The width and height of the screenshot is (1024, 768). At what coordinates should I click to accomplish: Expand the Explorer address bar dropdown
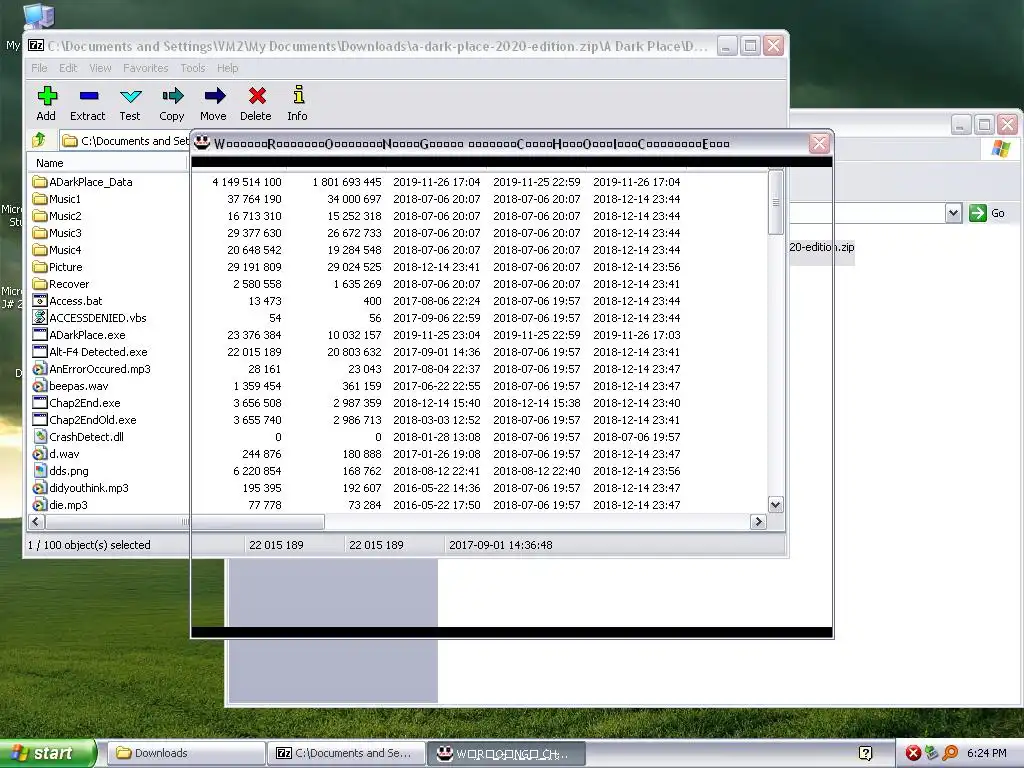[x=953, y=213]
